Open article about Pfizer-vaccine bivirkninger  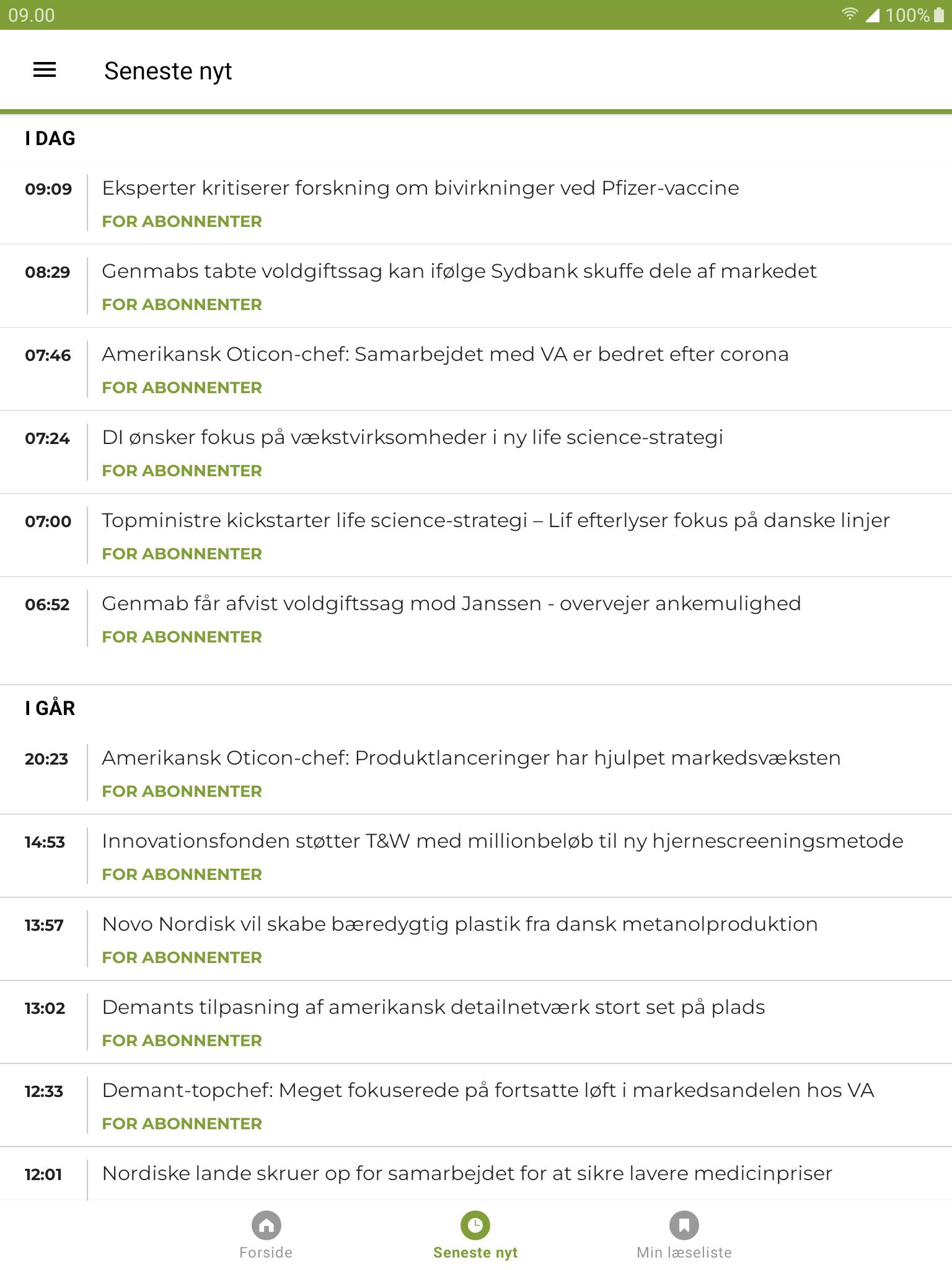point(476,203)
